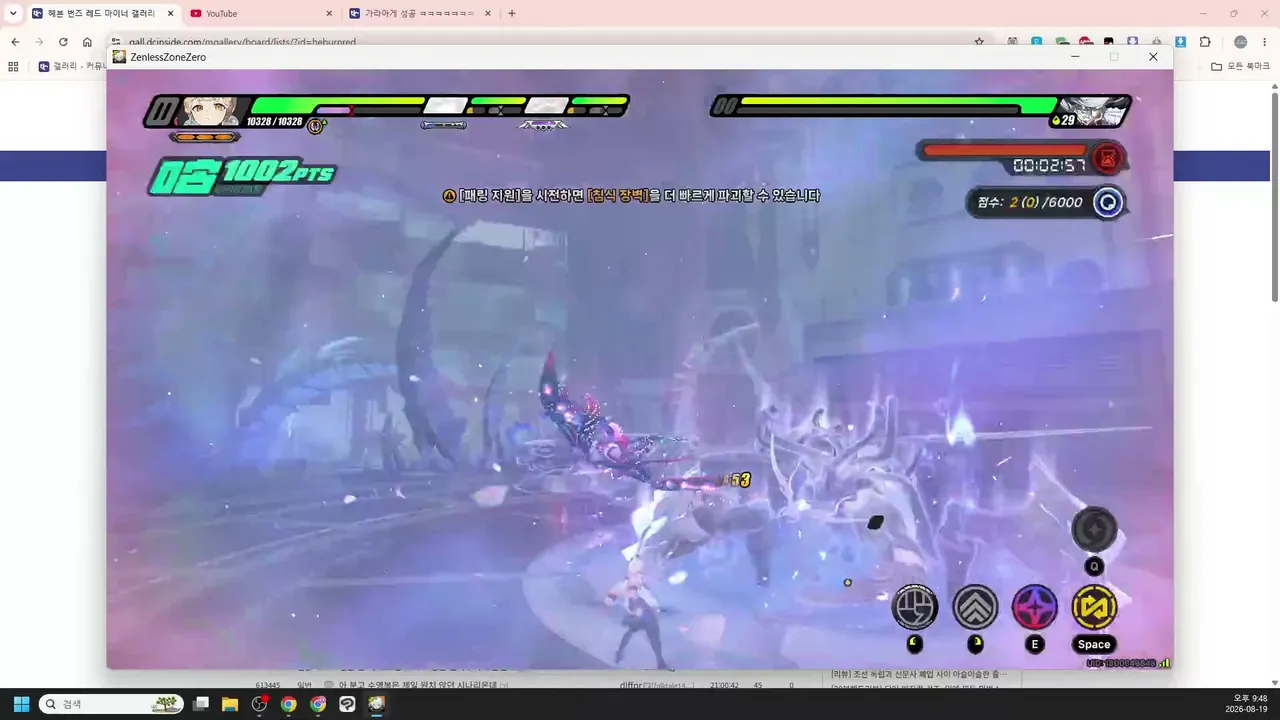1280x720 pixels.
Task: Click the ZenlessZoneZero window title icon
Action: coord(119,57)
